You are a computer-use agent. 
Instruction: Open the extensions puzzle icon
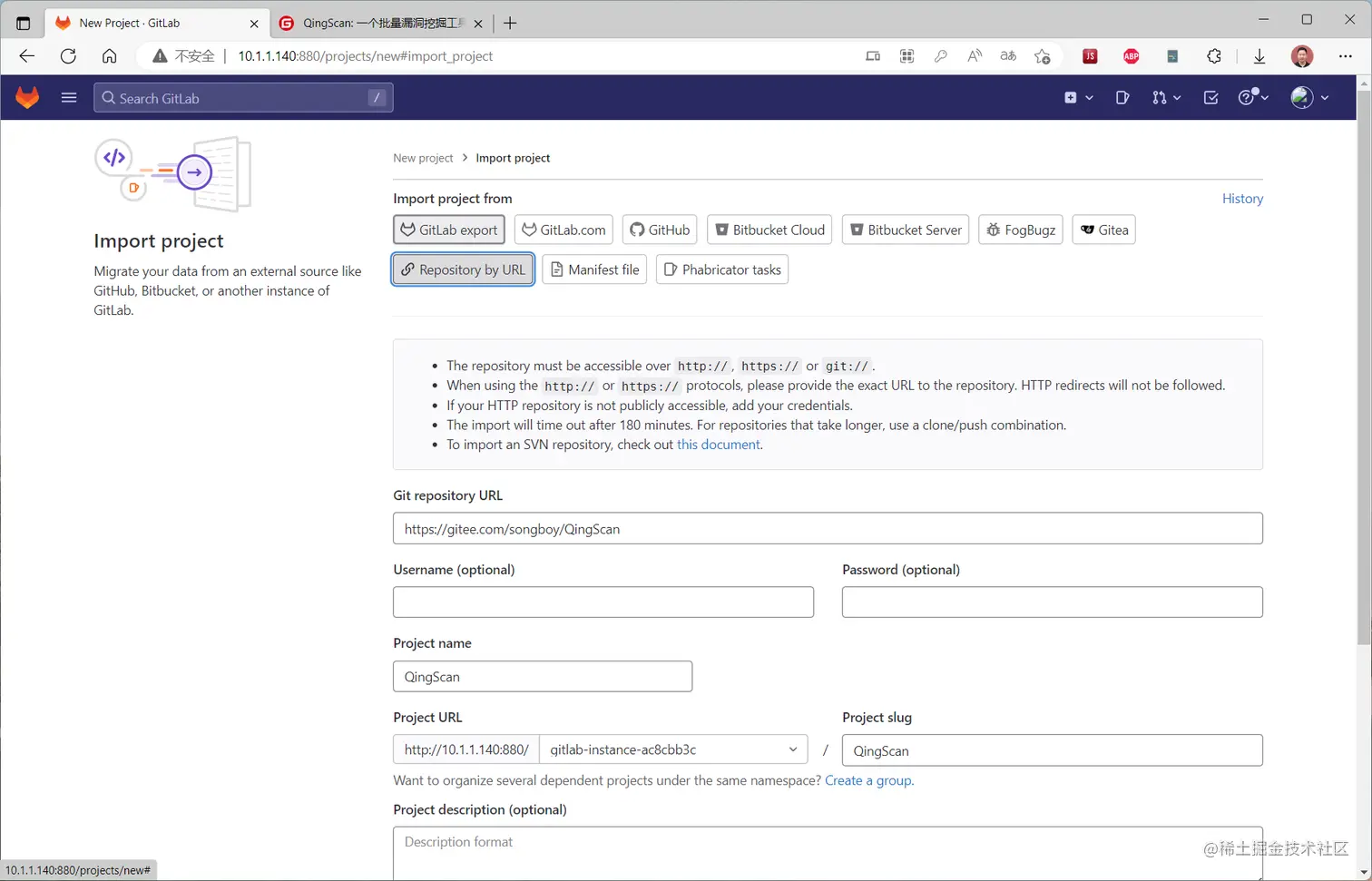pyautogui.click(x=1214, y=56)
